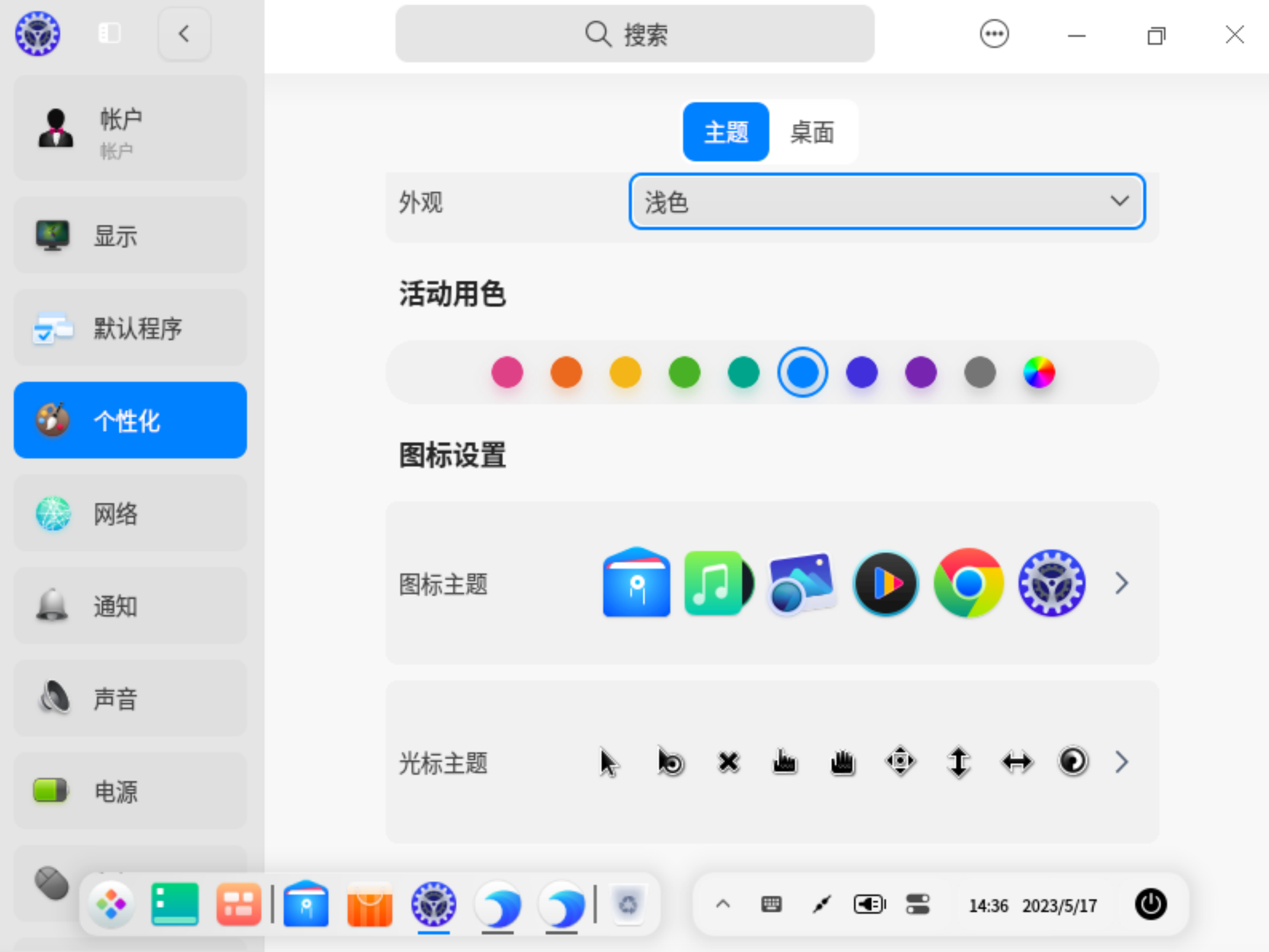Select the 主题 tab
The width and height of the screenshot is (1269, 952).
pyautogui.click(x=726, y=132)
